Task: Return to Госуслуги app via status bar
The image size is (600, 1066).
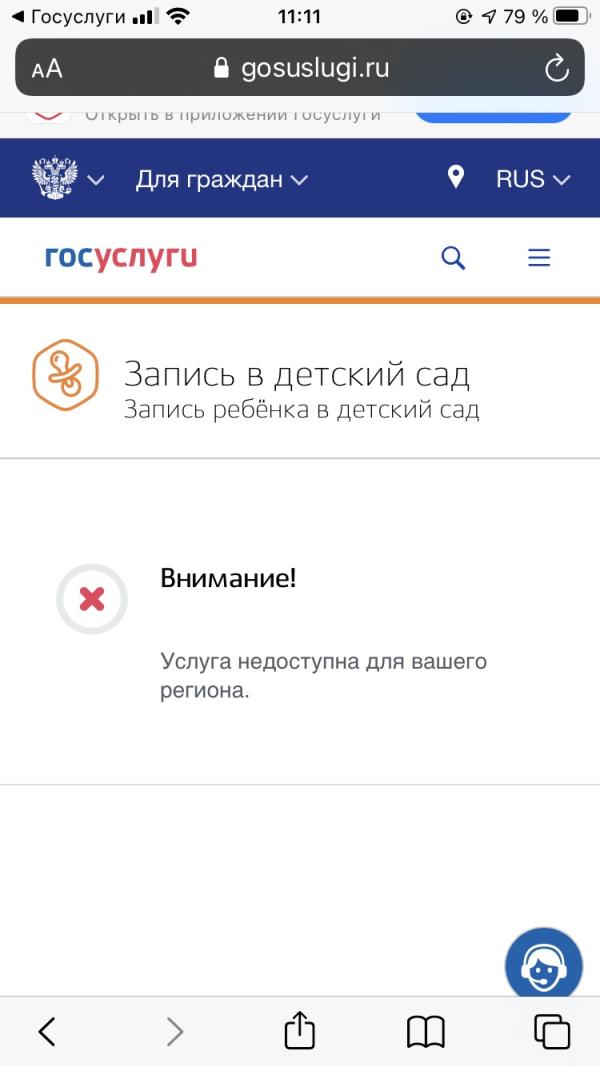Action: click(69, 17)
